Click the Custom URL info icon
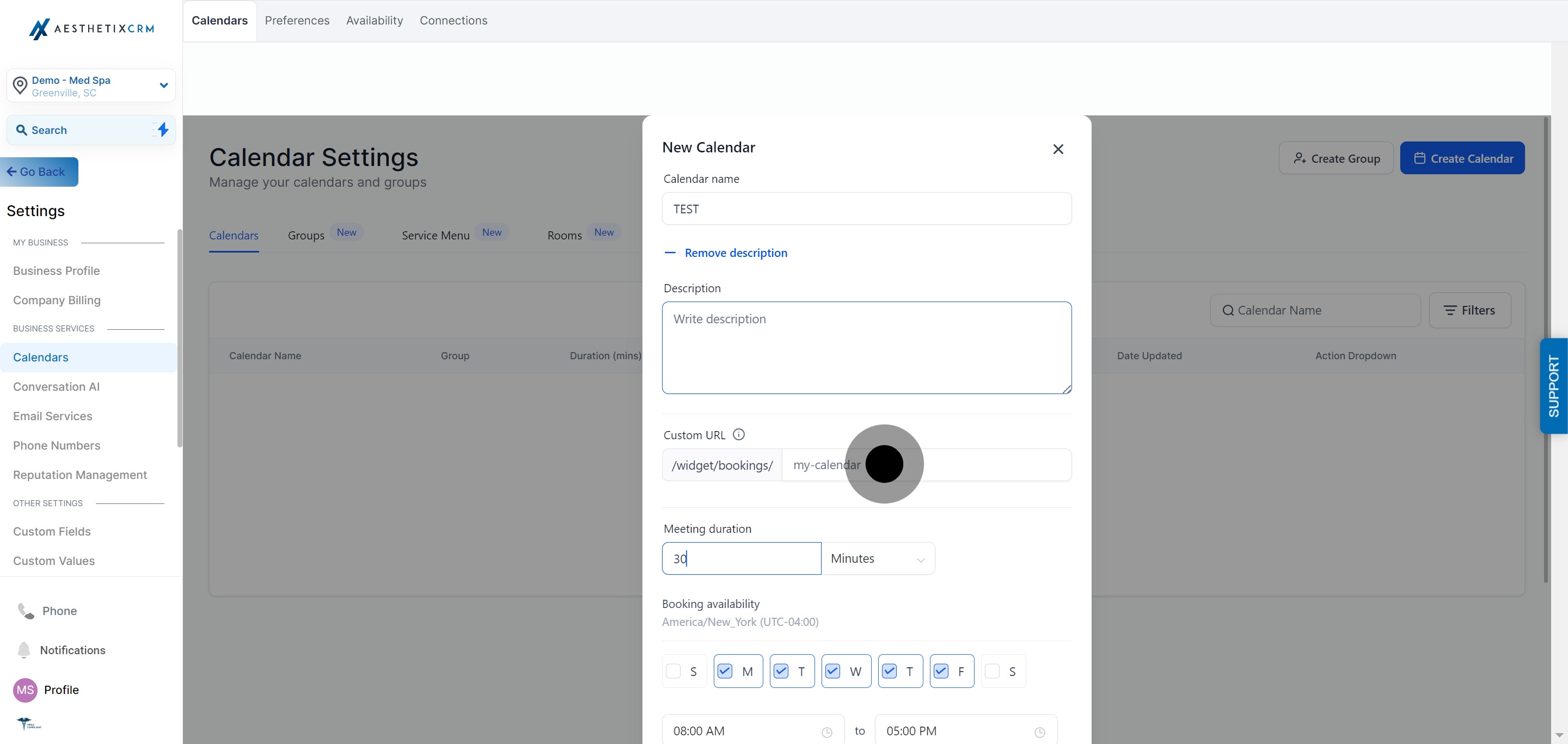 pyautogui.click(x=738, y=434)
